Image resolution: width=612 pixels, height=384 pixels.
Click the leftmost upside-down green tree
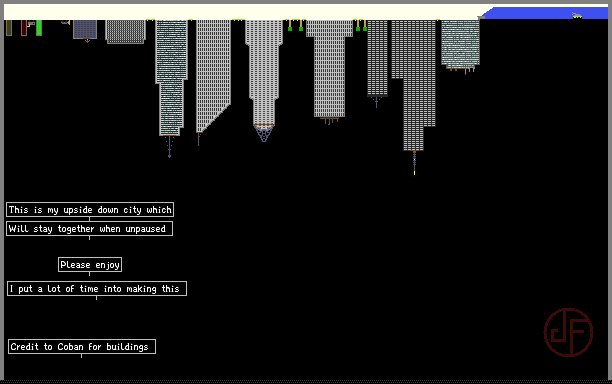(290, 25)
